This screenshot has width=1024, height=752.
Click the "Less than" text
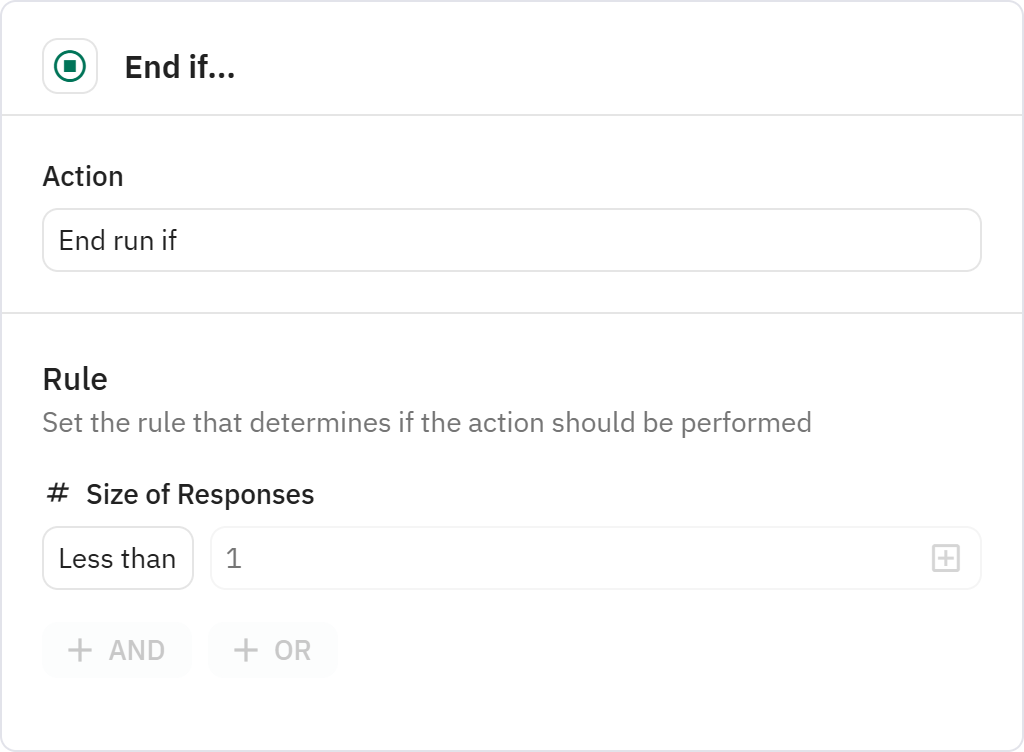point(118,558)
